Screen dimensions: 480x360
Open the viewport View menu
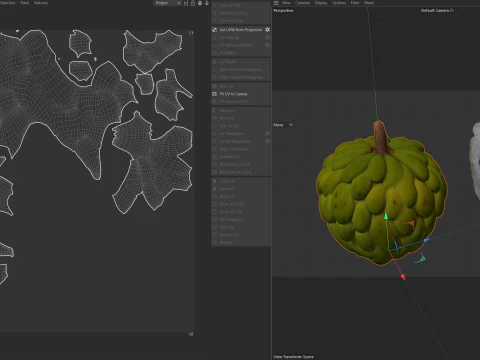[x=286, y=3]
